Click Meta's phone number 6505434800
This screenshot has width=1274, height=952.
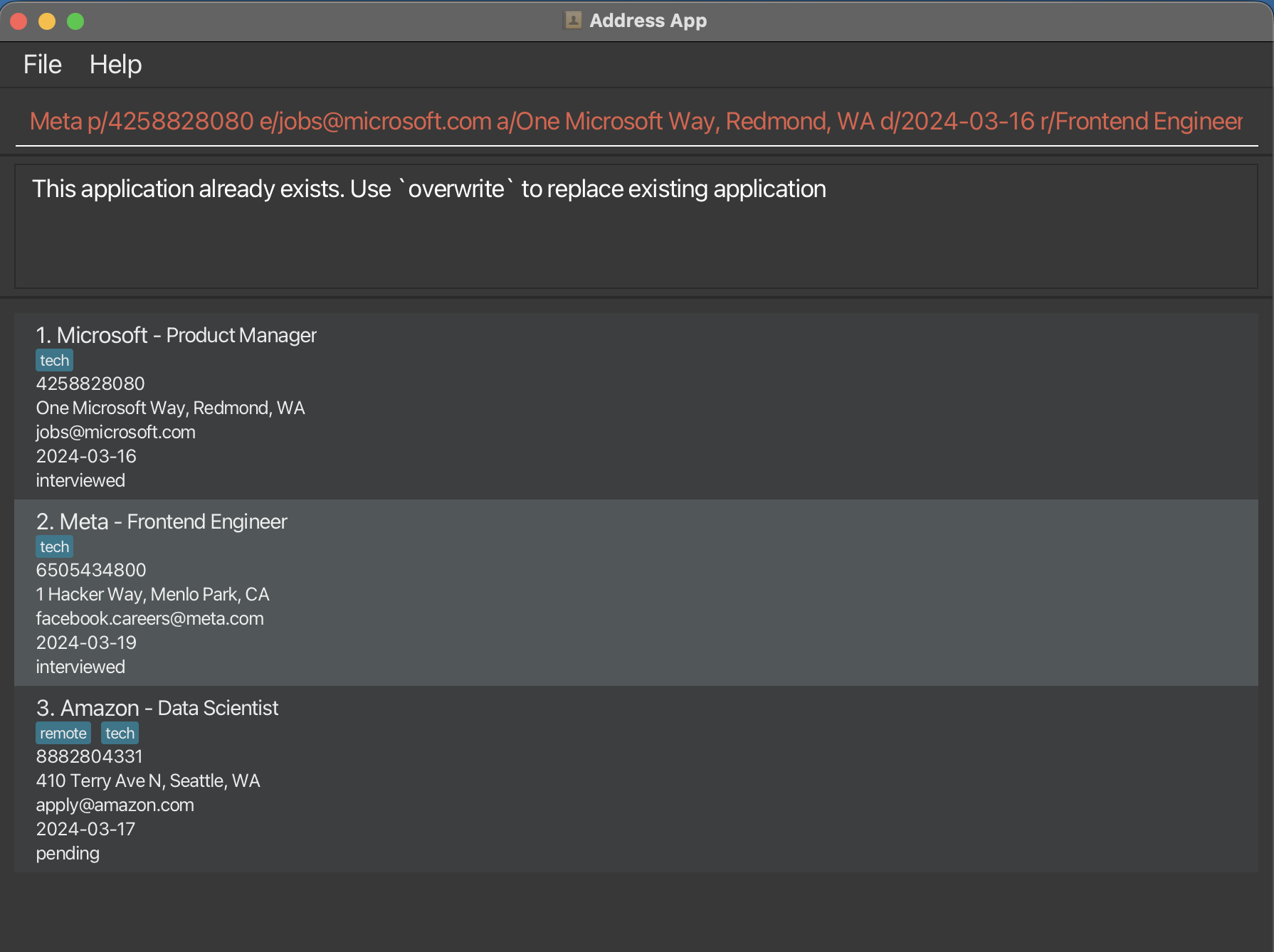91,571
